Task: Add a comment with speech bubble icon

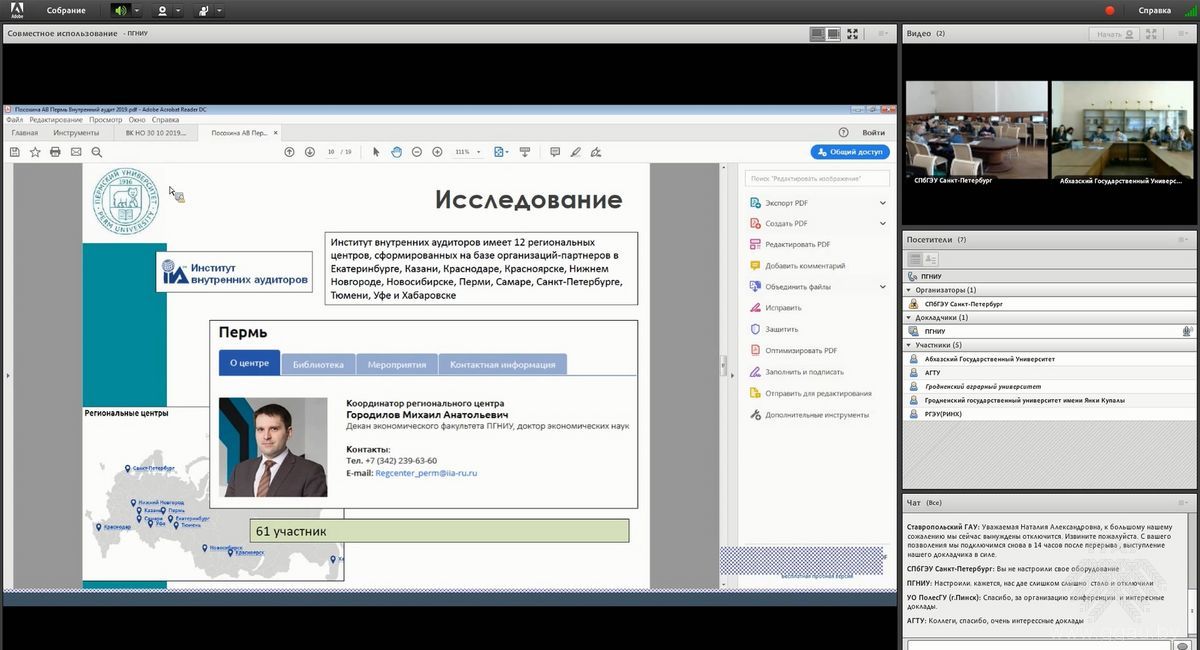Action: pos(555,152)
